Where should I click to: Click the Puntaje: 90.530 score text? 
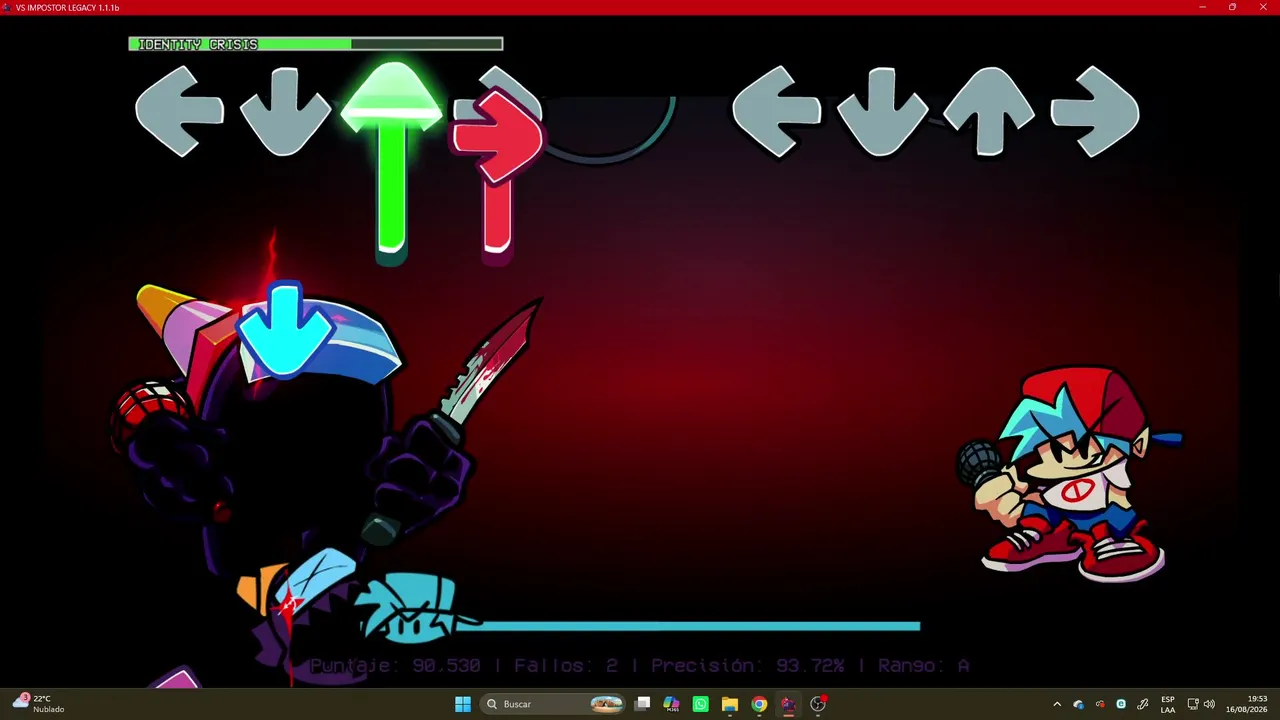click(396, 665)
